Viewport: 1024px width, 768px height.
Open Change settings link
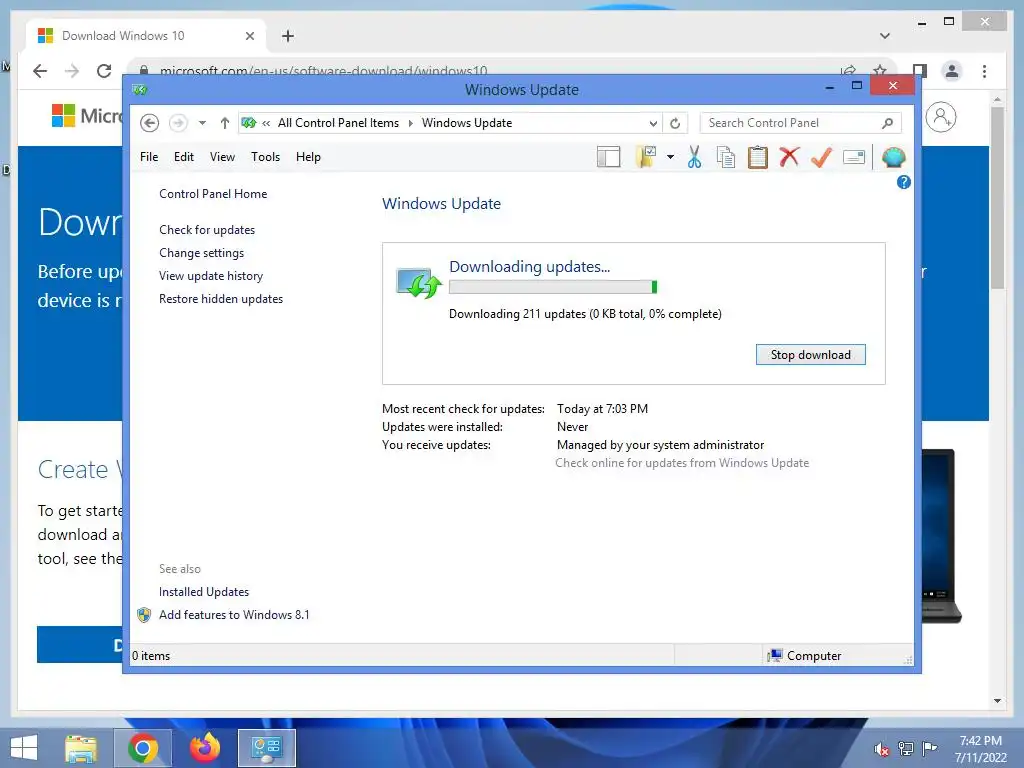point(201,253)
